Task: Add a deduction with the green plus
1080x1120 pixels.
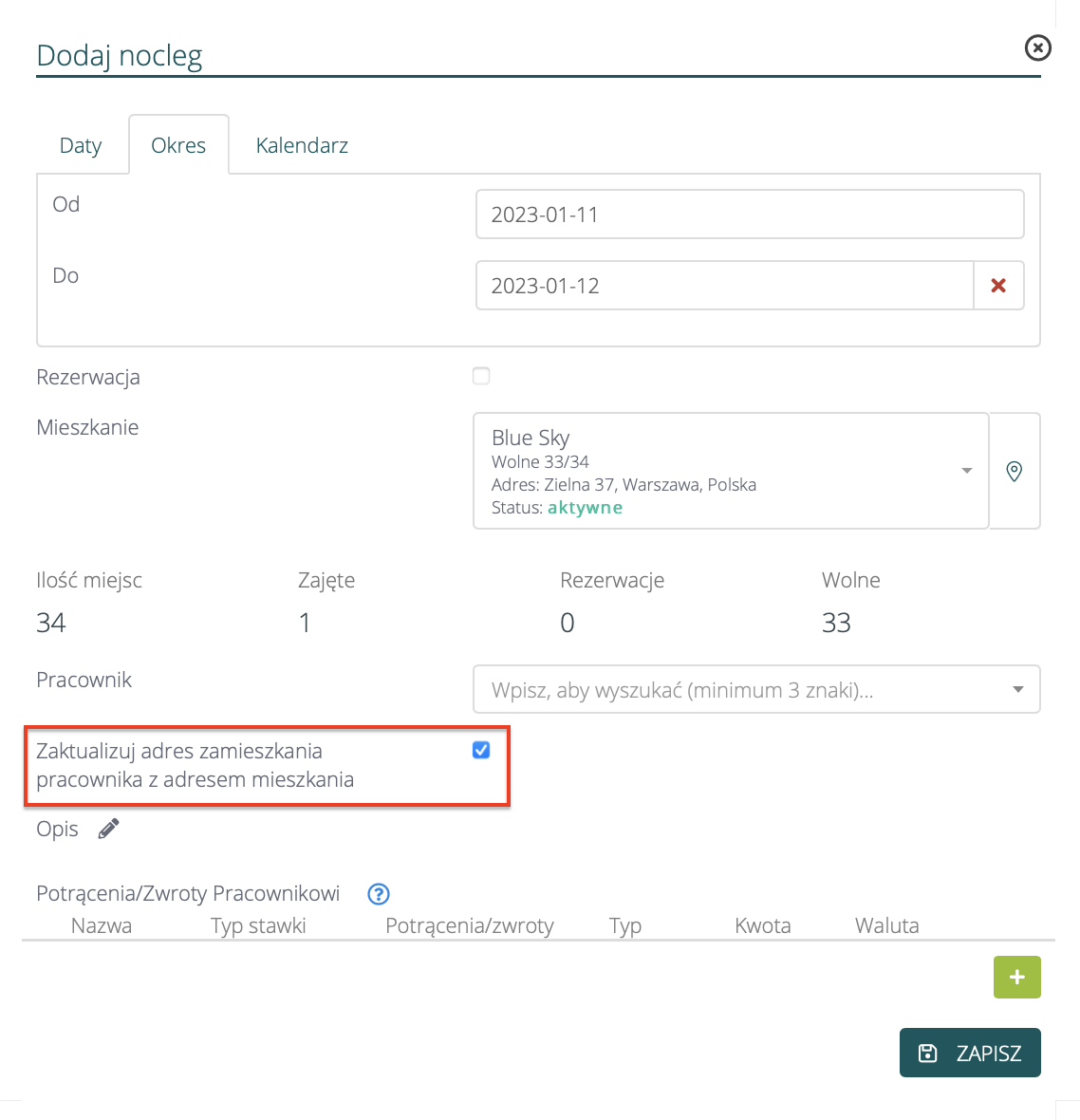Action: point(1016,978)
